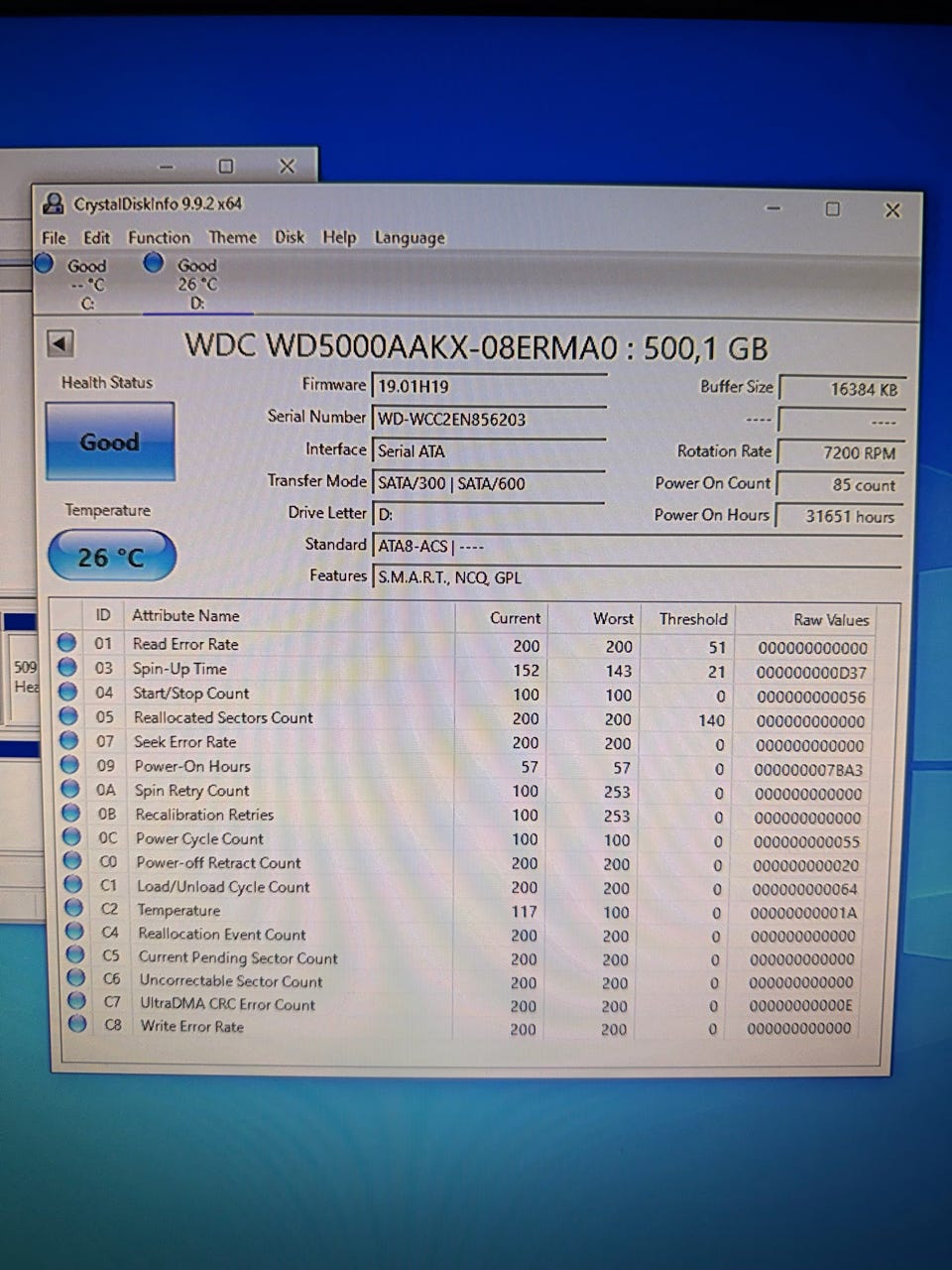Open the Edit menu
The image size is (952, 1270).
click(96, 238)
